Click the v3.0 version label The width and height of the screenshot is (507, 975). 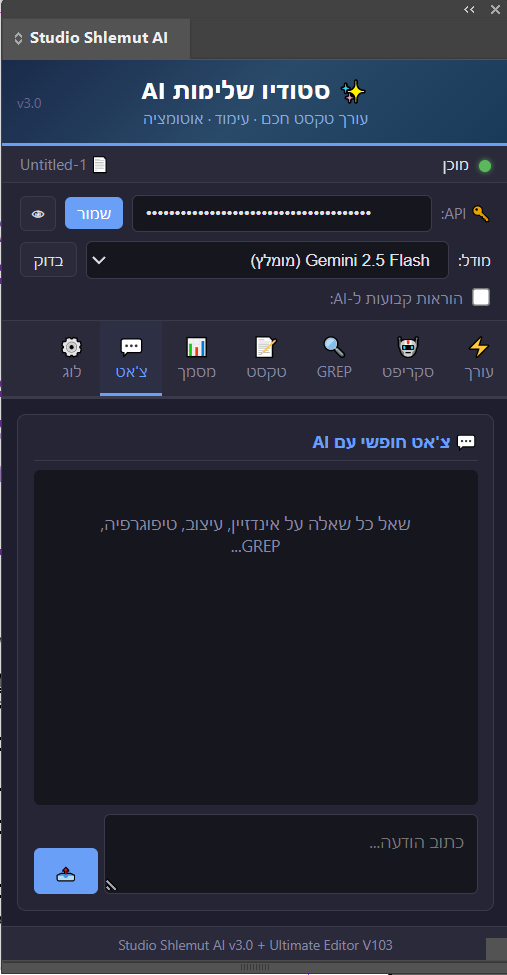click(x=29, y=103)
